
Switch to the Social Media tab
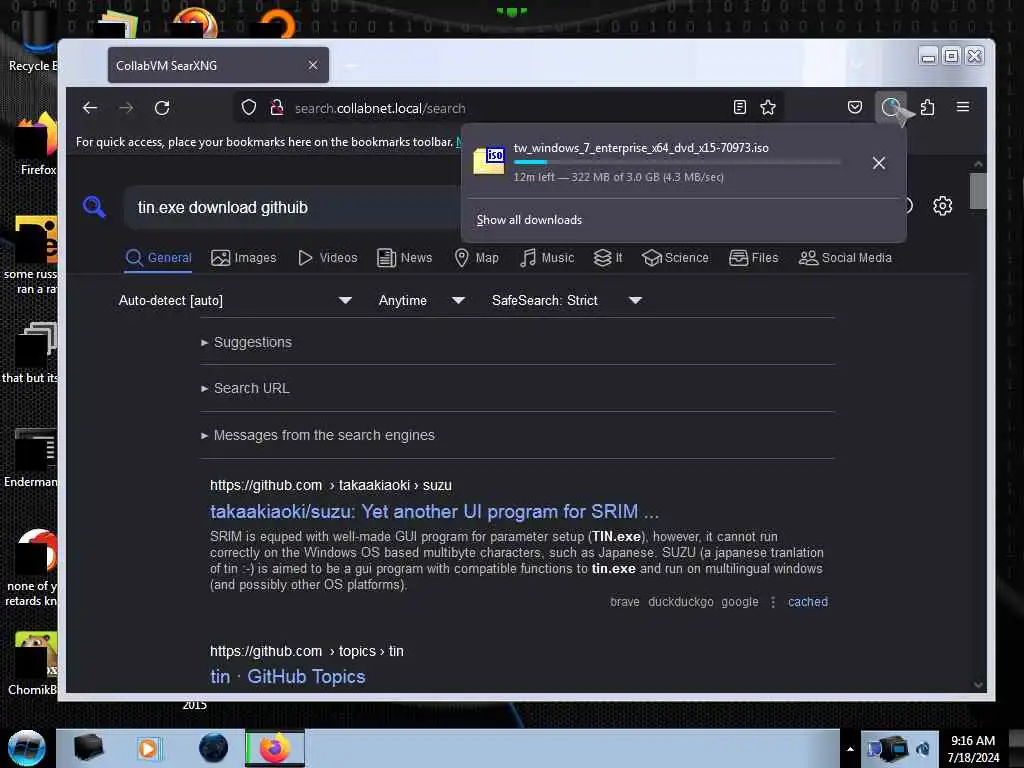[846, 258]
